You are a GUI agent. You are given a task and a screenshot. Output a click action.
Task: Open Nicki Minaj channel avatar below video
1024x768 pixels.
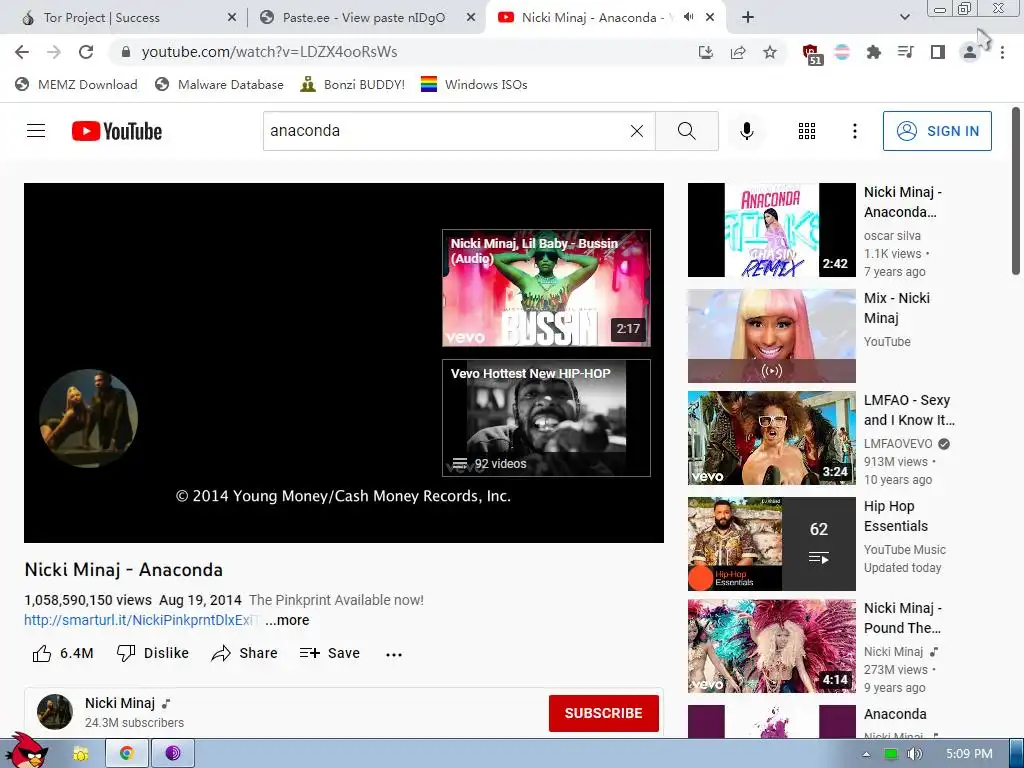tap(55, 712)
